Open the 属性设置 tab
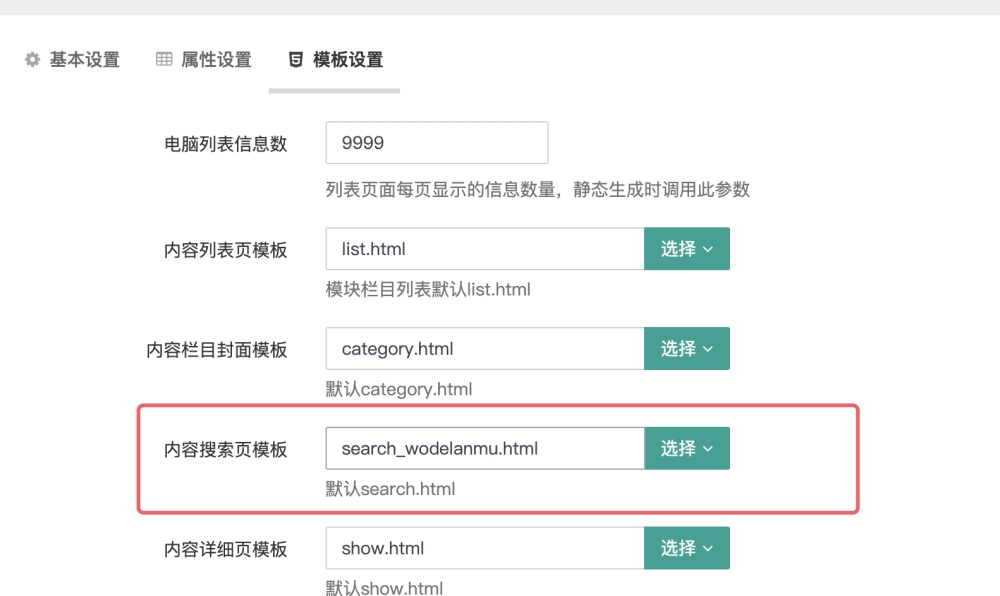The image size is (1000, 596). point(204,60)
